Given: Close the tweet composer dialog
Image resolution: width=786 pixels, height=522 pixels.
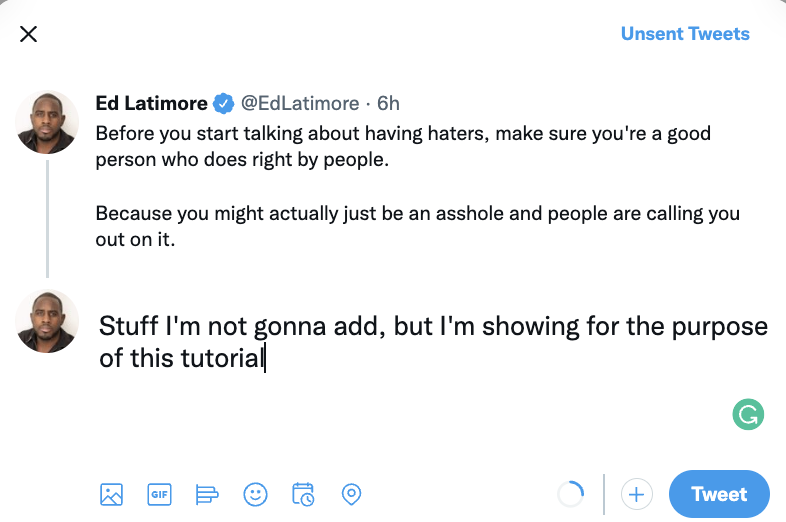Looking at the screenshot, I should (29, 34).
